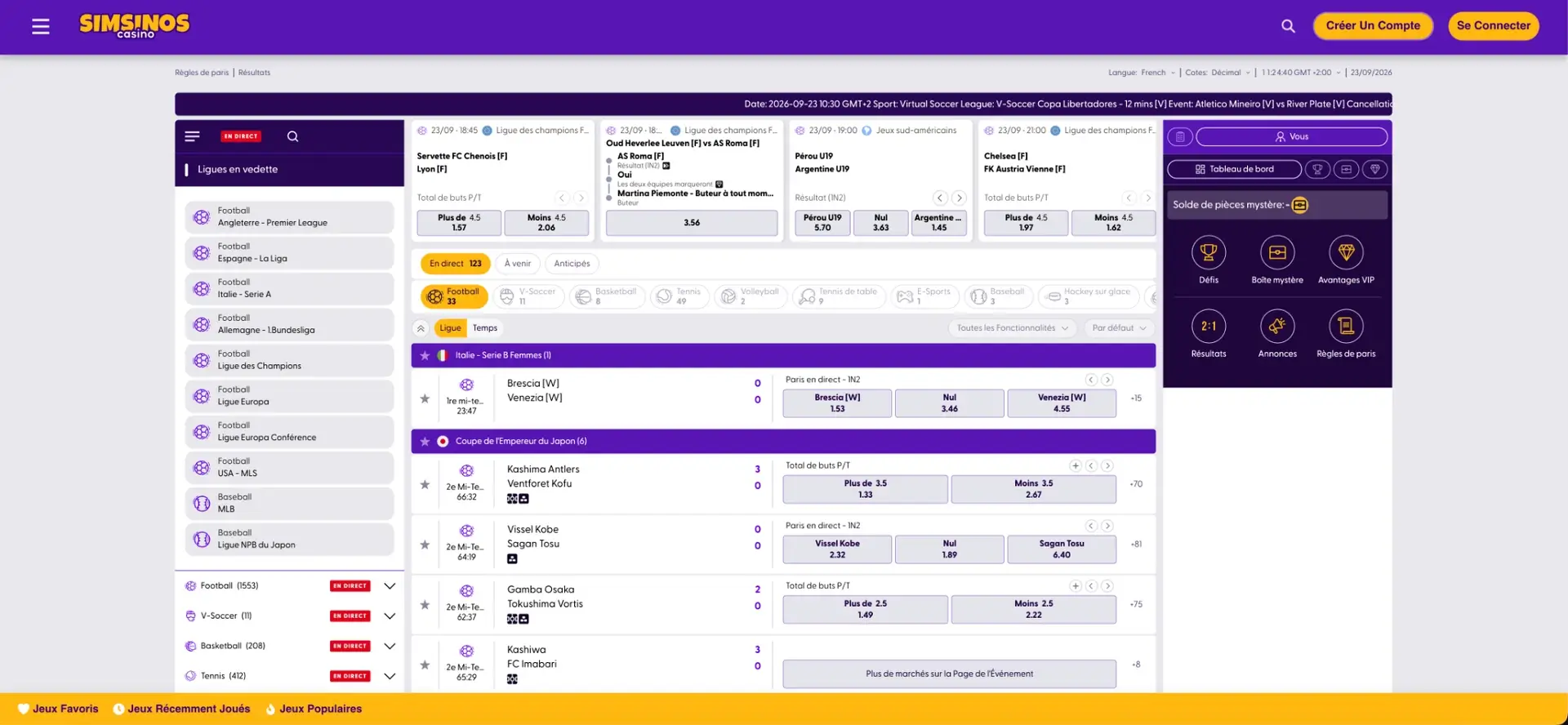Image resolution: width=1568 pixels, height=725 pixels.
Task: Click the small trophy tab icon
Action: (1317, 169)
